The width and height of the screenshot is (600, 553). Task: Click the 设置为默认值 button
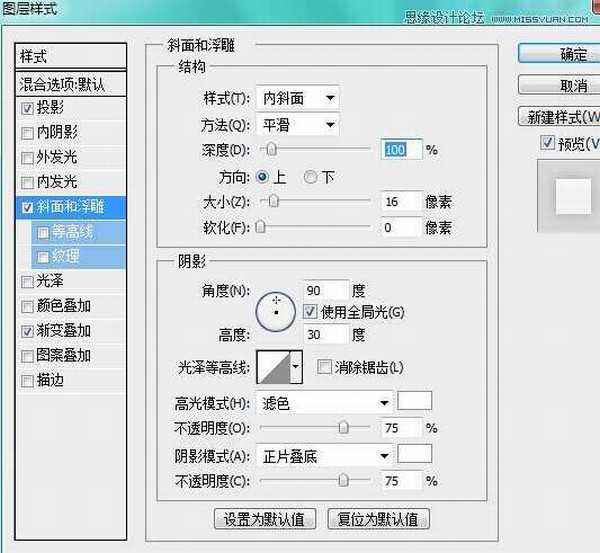pos(265,519)
